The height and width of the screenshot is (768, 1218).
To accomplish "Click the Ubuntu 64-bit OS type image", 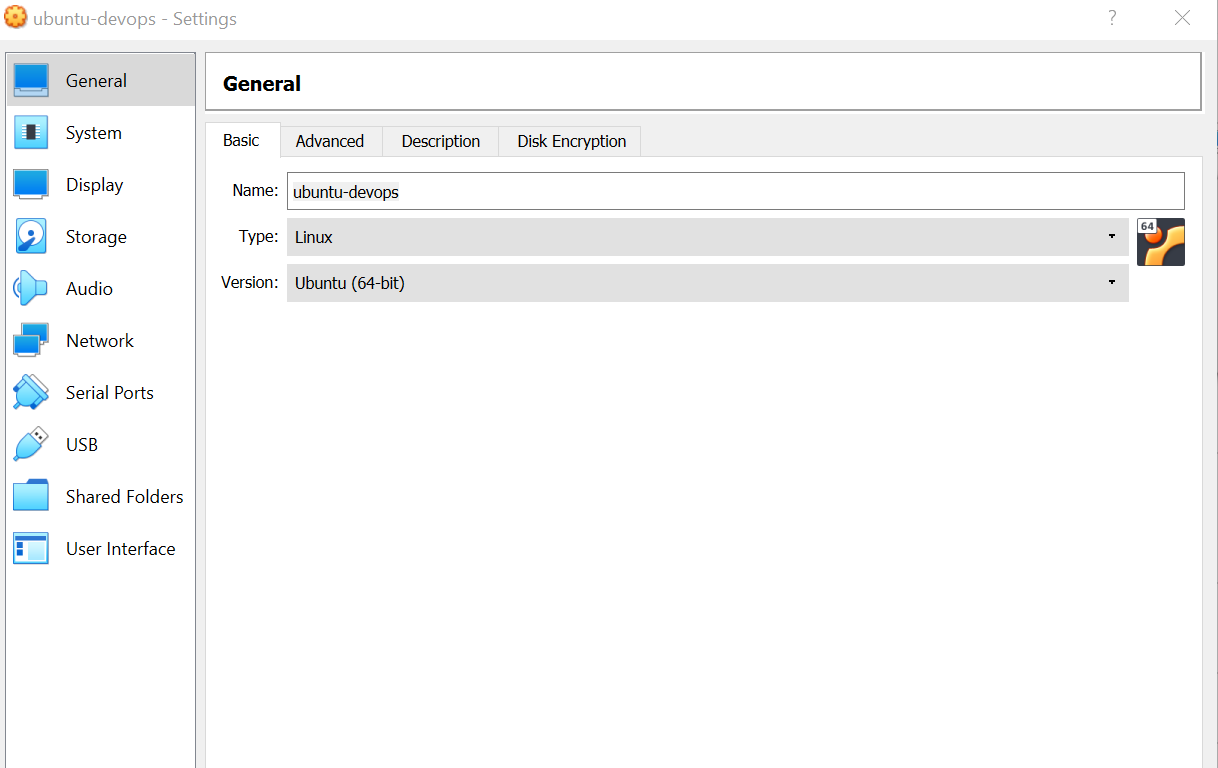I will (x=1161, y=242).
